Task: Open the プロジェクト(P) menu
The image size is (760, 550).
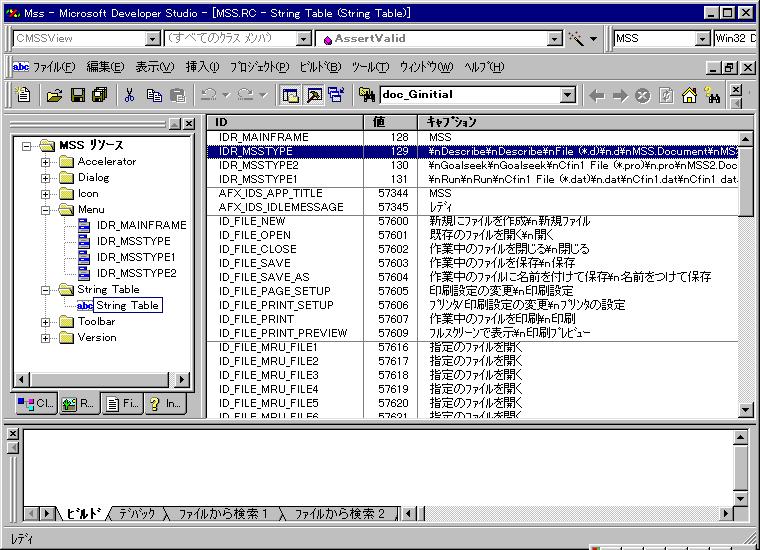Action: tap(259, 67)
